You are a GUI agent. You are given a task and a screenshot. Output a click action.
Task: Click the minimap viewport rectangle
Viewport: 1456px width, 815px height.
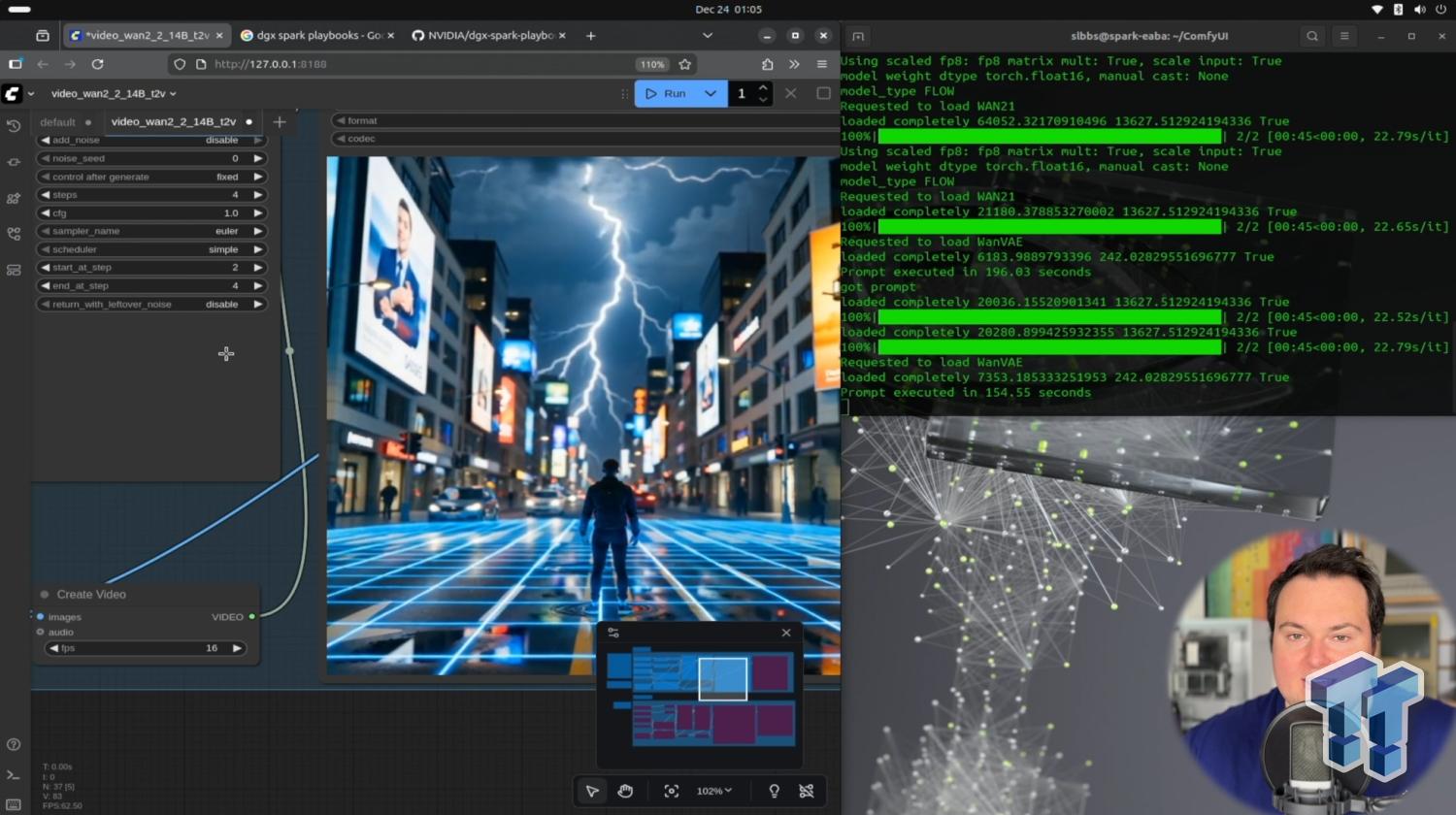point(723,679)
